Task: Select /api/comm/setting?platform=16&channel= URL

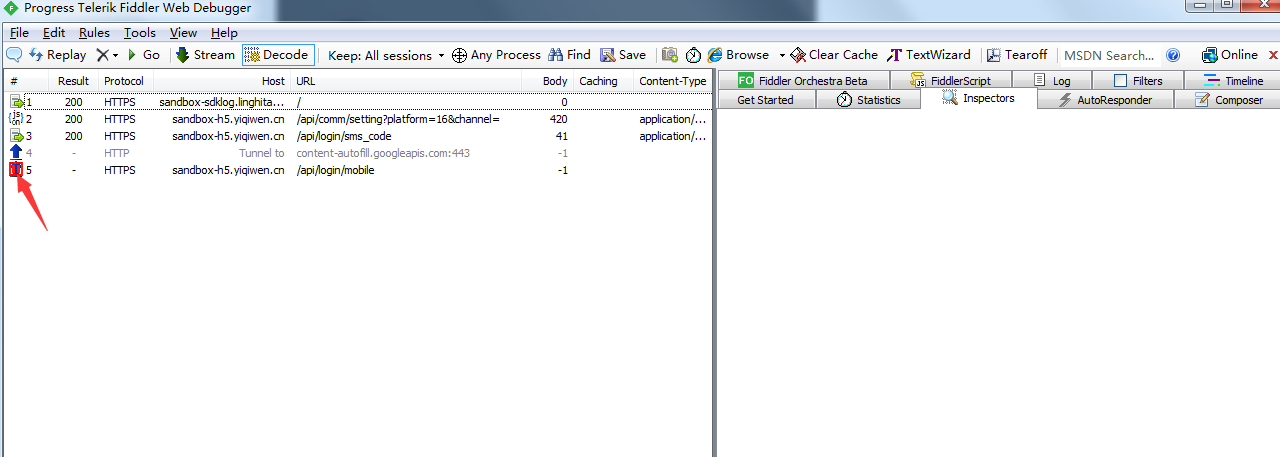Action: 398,119
